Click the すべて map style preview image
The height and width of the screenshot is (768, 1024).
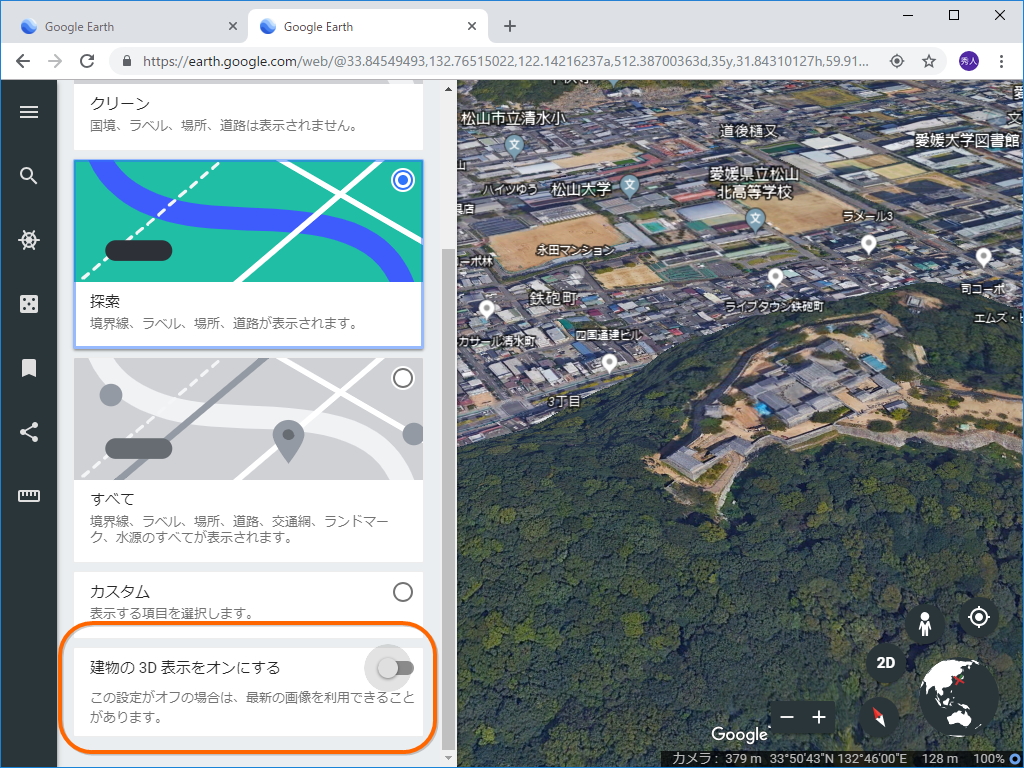click(248, 419)
